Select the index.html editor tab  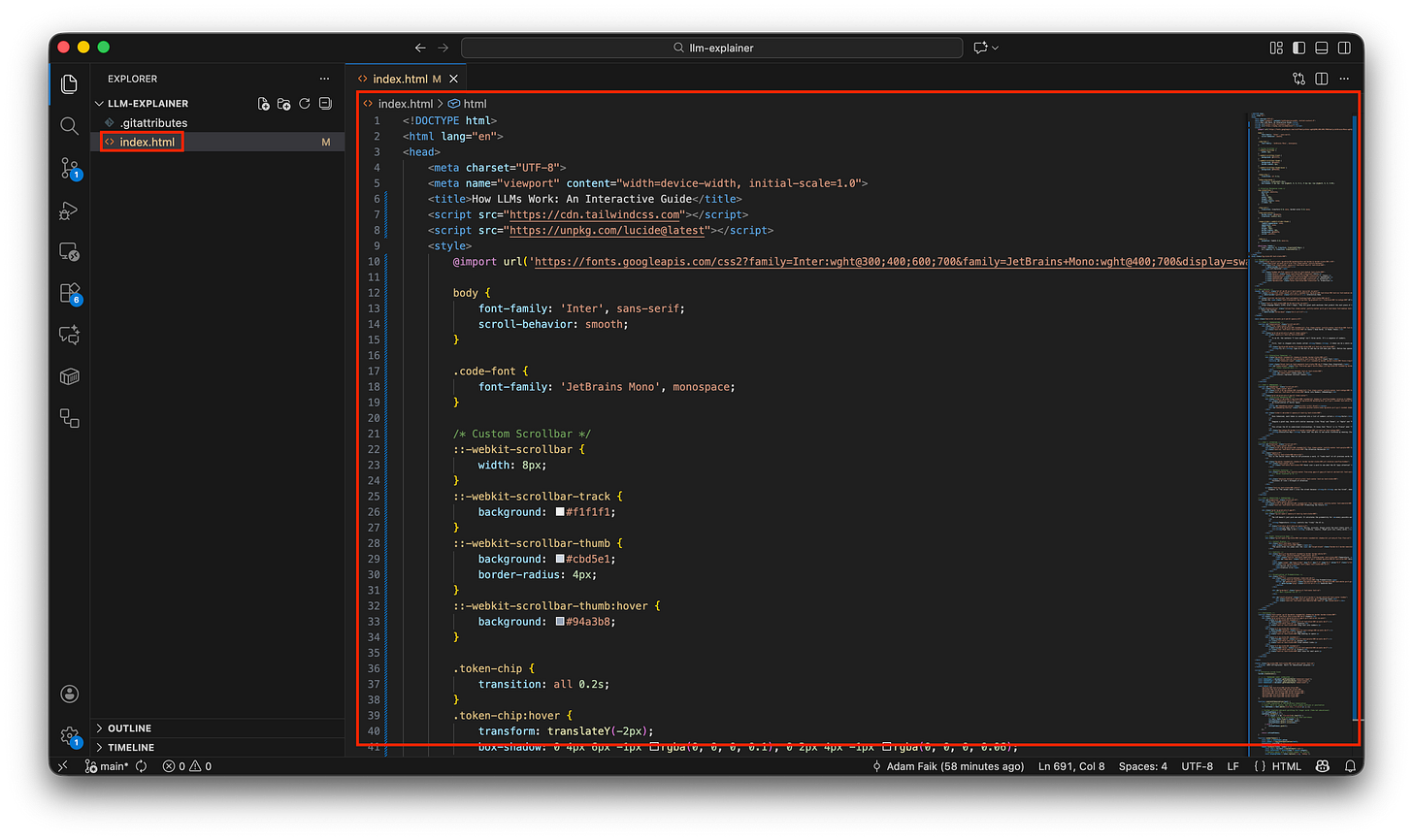(x=401, y=79)
